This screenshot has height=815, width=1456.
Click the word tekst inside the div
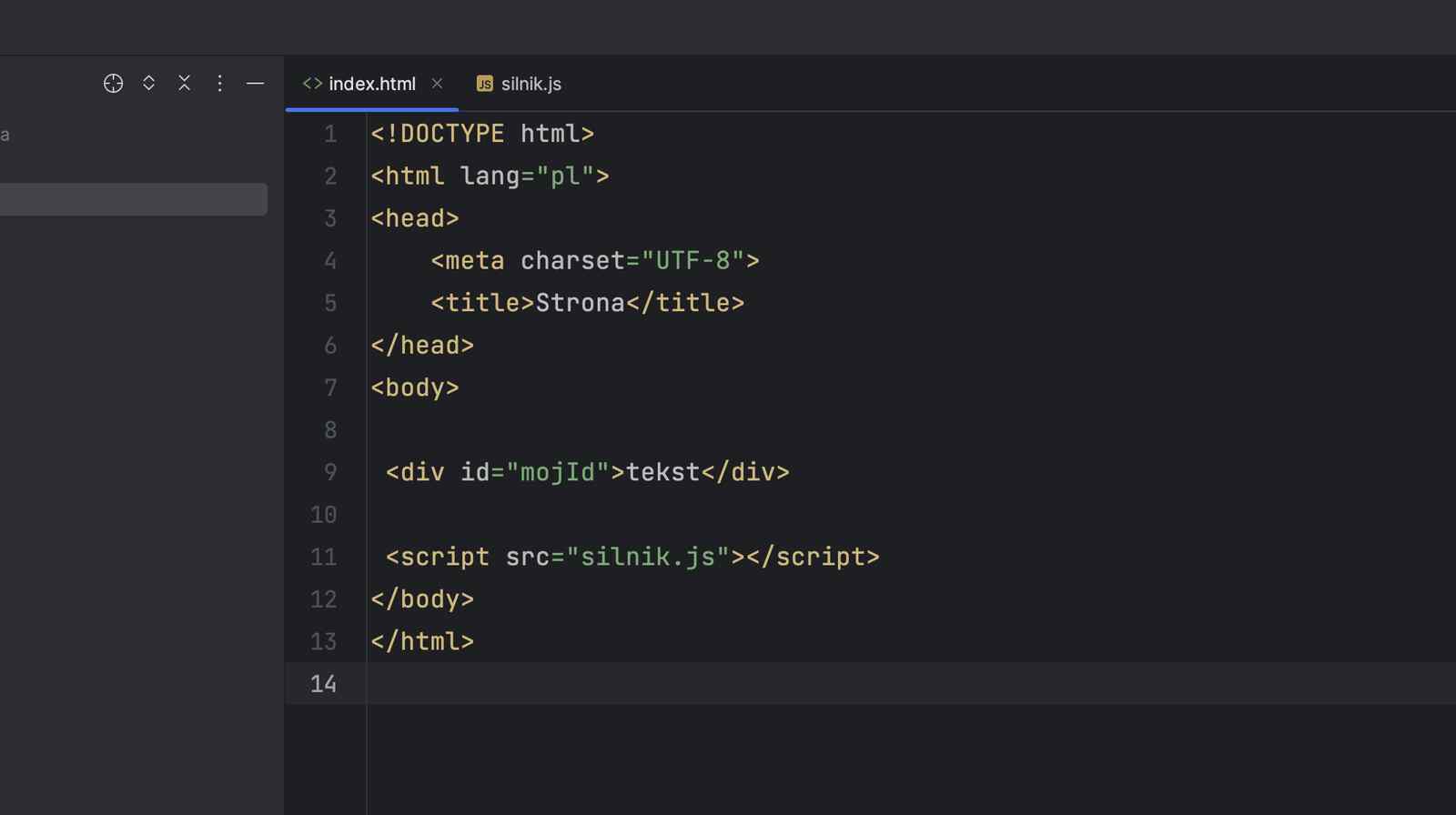coord(662,472)
